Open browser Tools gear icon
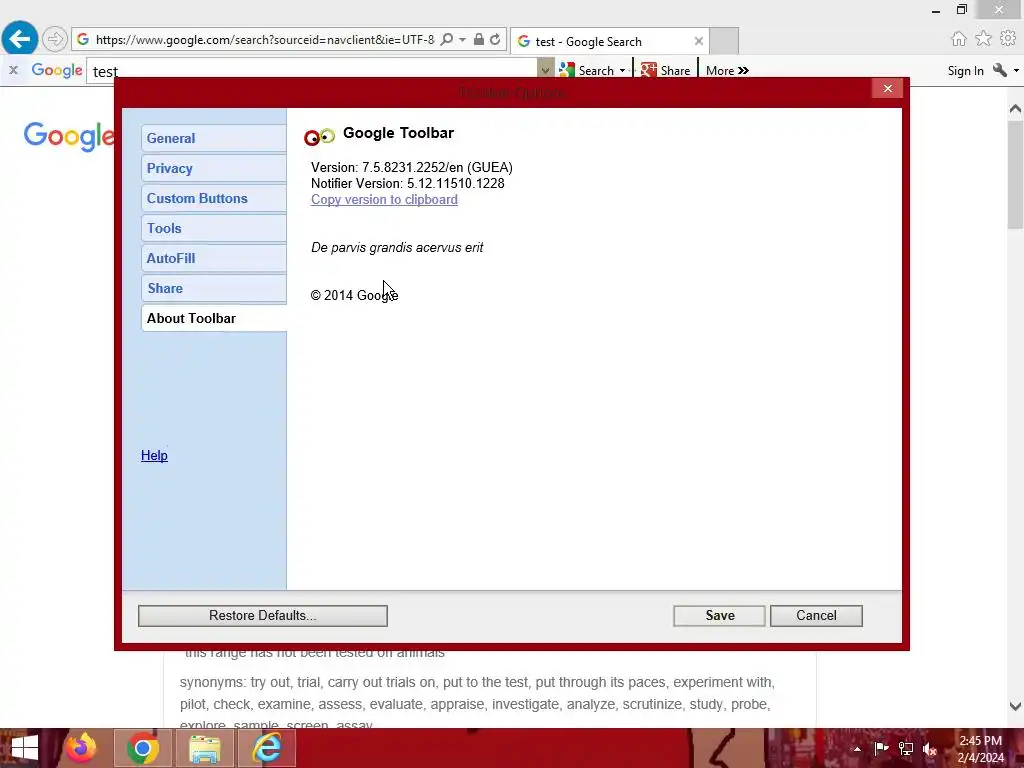Viewport: 1024px width, 768px height. [1008, 39]
